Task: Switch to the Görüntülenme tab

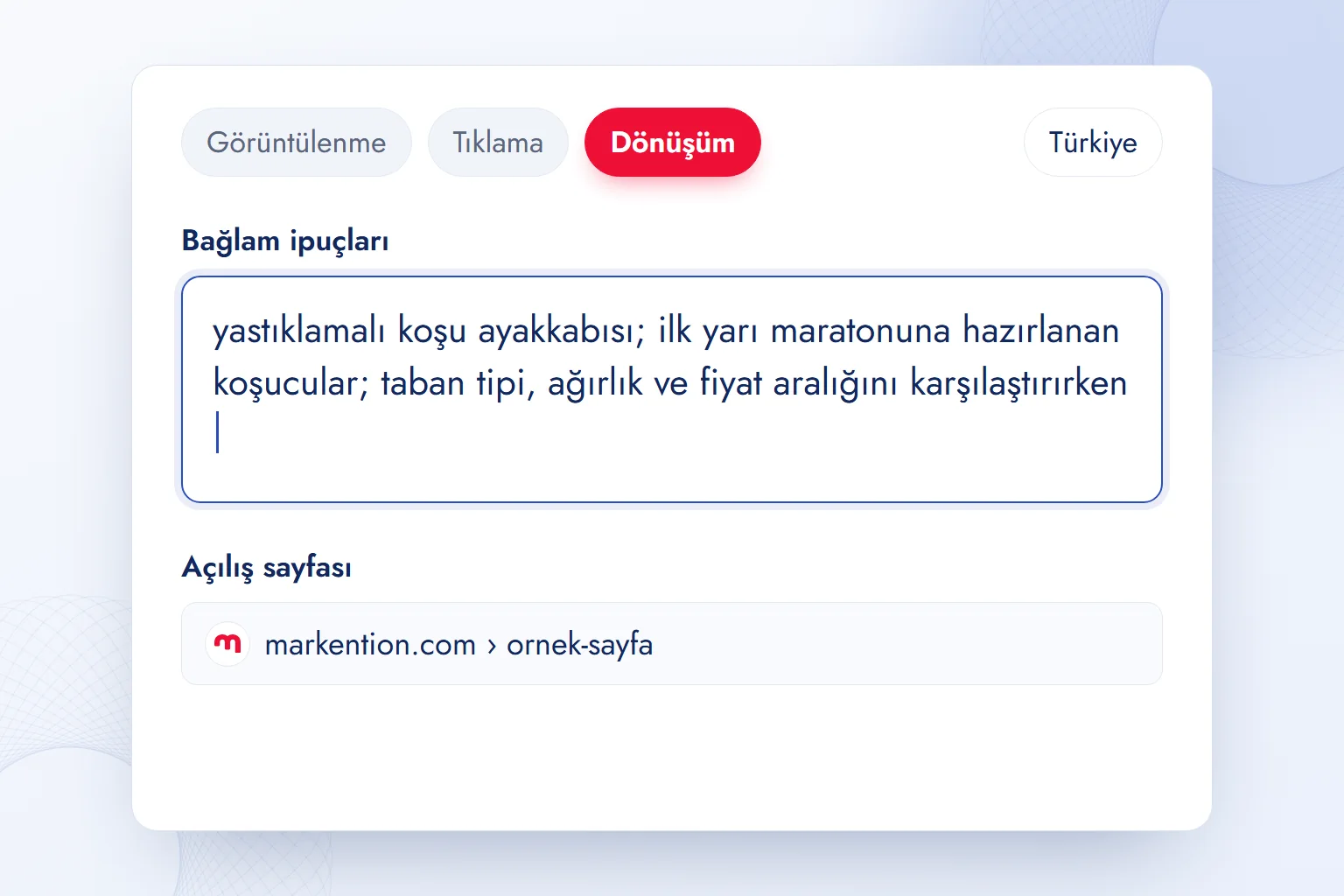Action: [297, 143]
